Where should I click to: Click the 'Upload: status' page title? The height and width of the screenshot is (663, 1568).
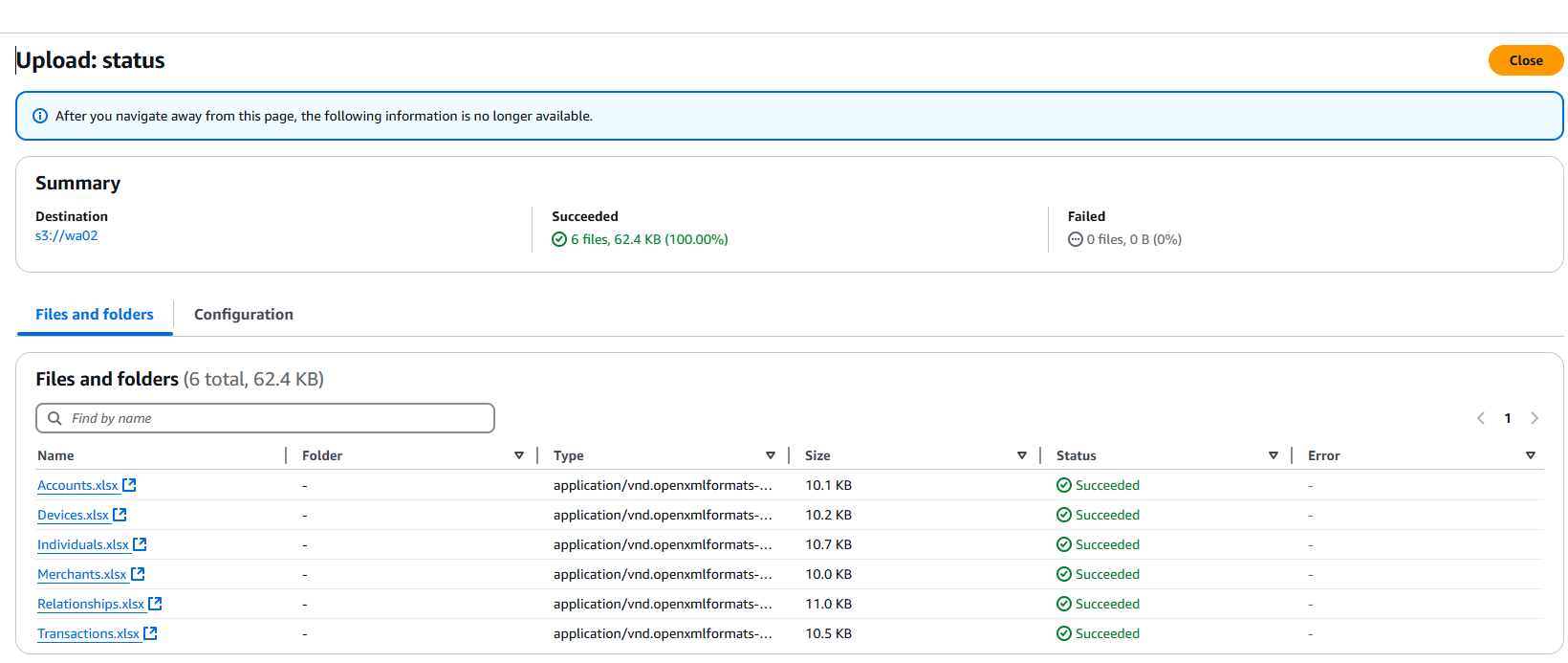(91, 60)
